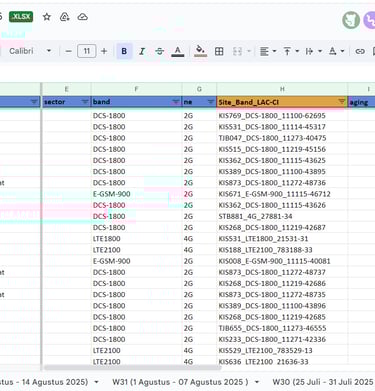Select the LTE1800 band cell
The width and height of the screenshot is (375, 391).
pos(136,239)
